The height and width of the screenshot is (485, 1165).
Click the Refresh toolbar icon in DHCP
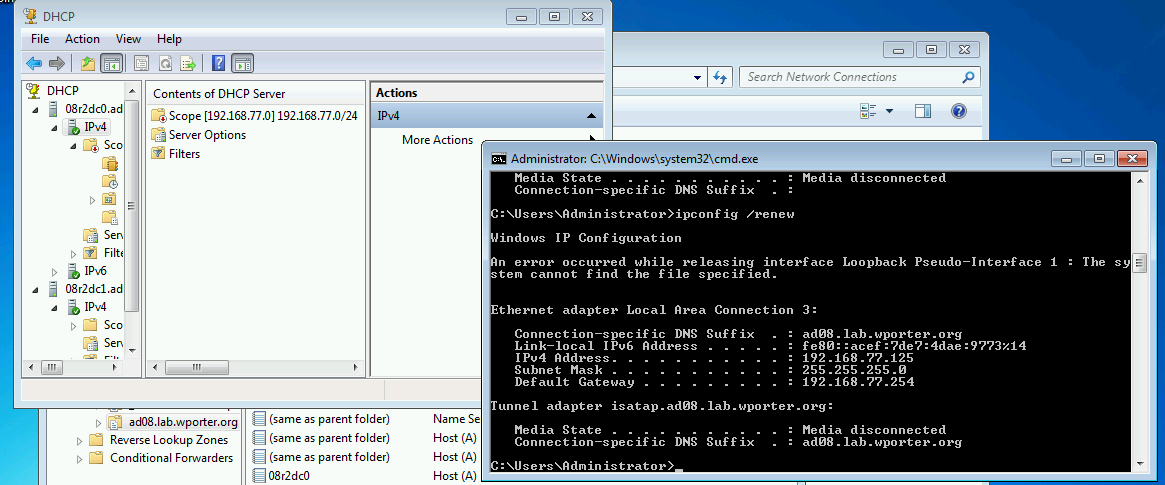pos(165,63)
